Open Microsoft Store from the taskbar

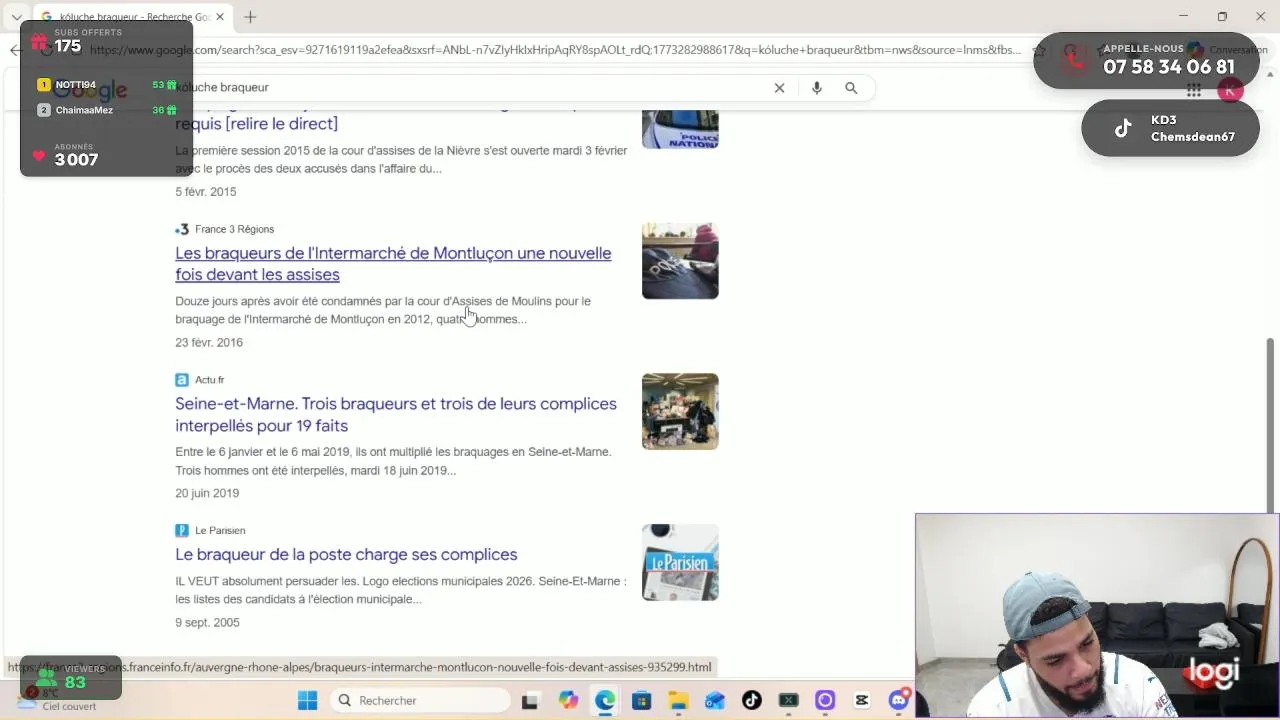(x=641, y=700)
